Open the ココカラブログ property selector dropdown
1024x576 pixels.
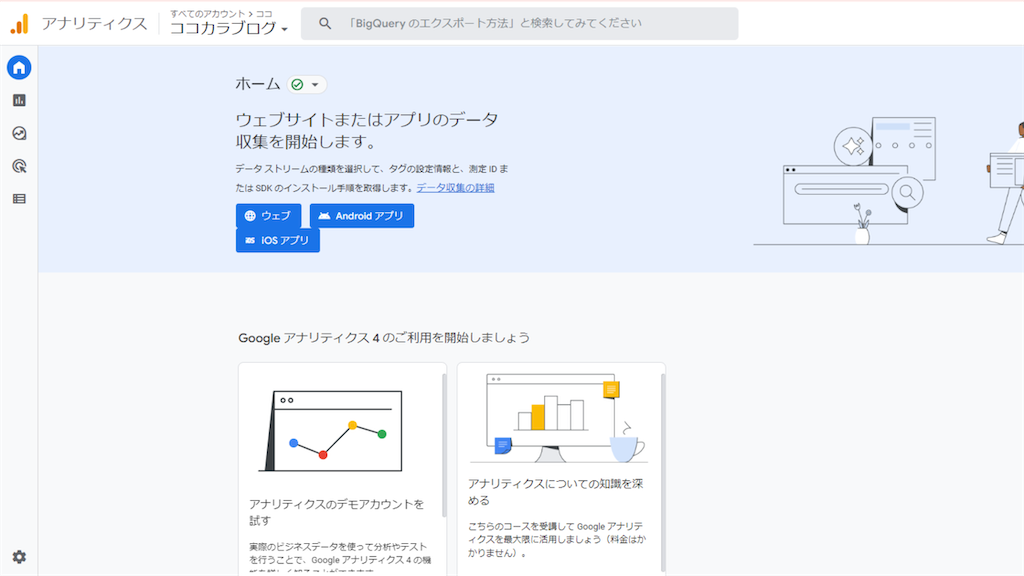tap(229, 28)
